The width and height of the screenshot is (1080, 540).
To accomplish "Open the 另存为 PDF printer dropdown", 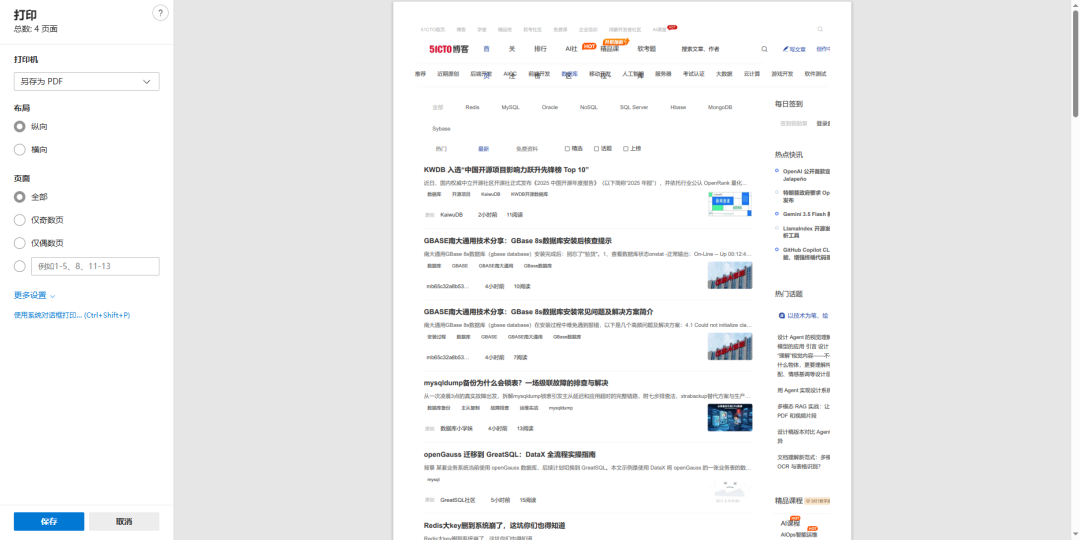I will pos(87,81).
